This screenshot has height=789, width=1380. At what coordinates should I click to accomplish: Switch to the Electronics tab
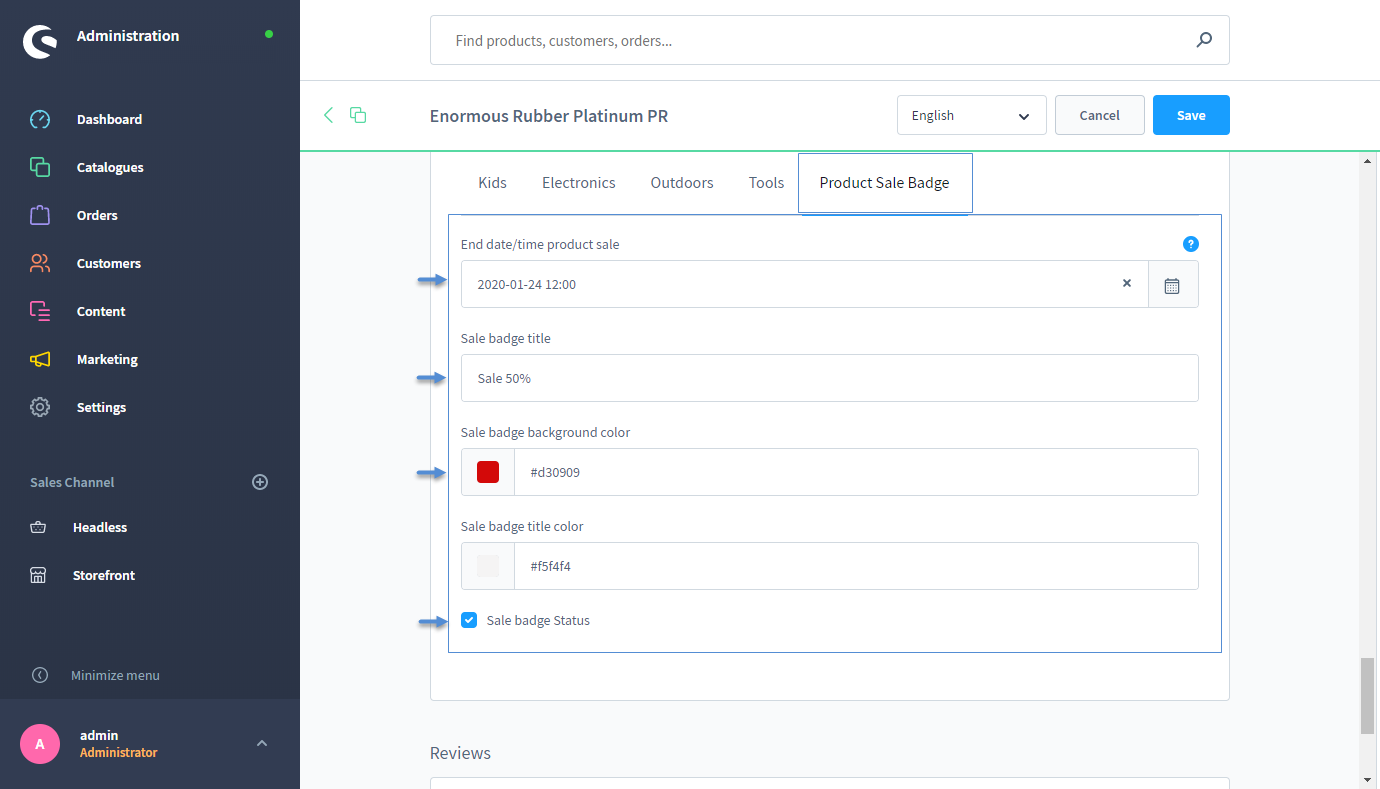click(x=579, y=183)
